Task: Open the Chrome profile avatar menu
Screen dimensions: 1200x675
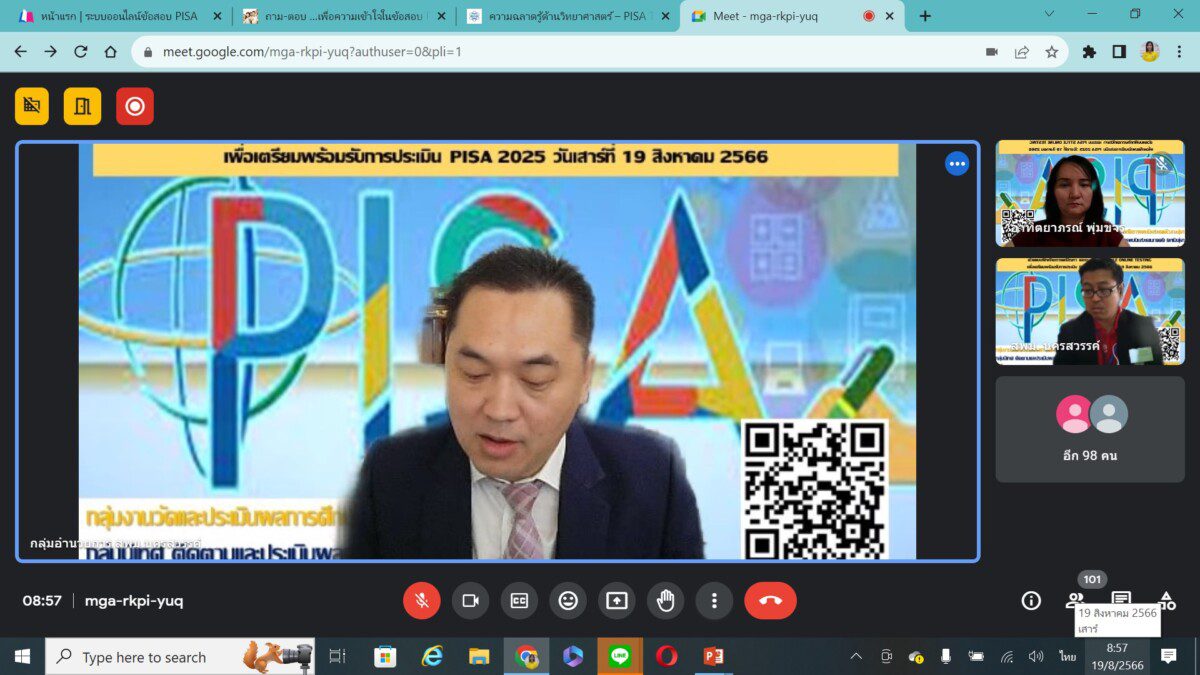Action: coord(1150,52)
